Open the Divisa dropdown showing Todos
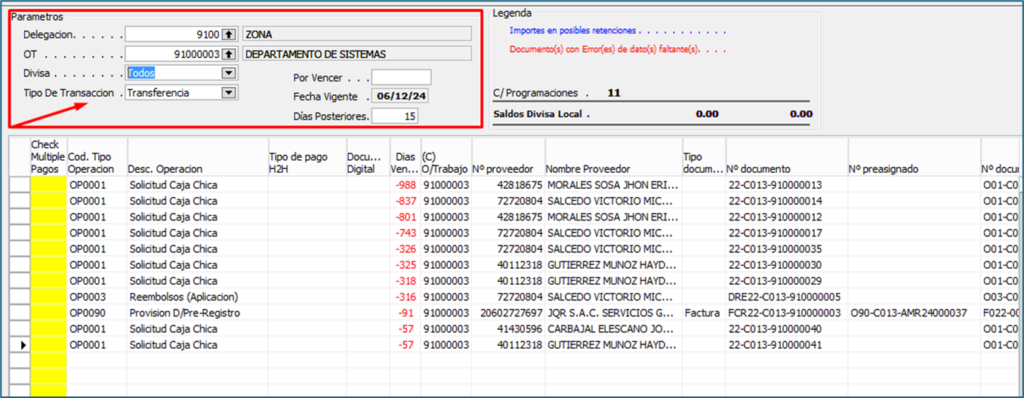1024x398 pixels. [x=228, y=73]
